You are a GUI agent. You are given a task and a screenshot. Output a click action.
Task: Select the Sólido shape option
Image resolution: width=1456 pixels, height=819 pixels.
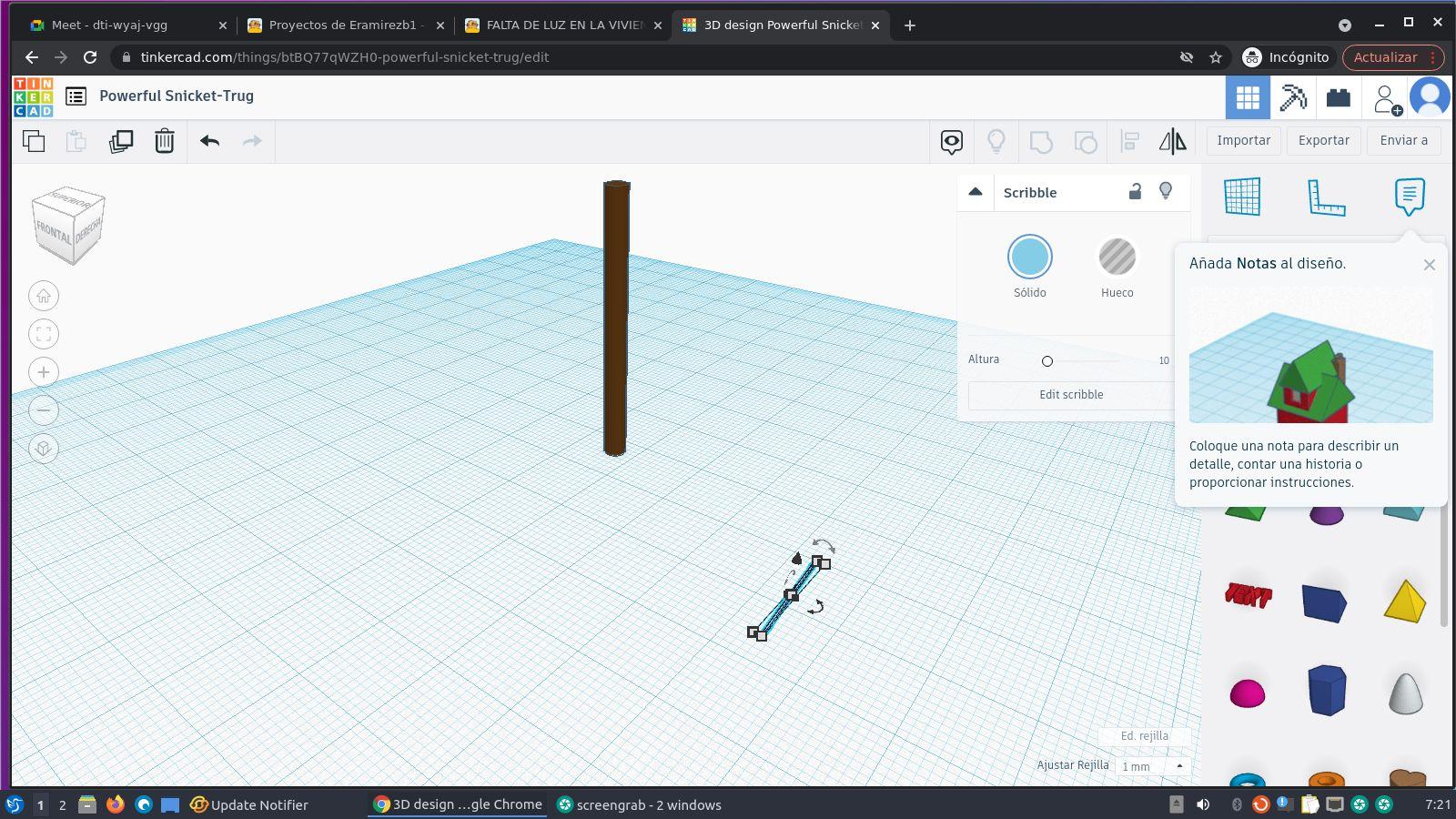1029,258
